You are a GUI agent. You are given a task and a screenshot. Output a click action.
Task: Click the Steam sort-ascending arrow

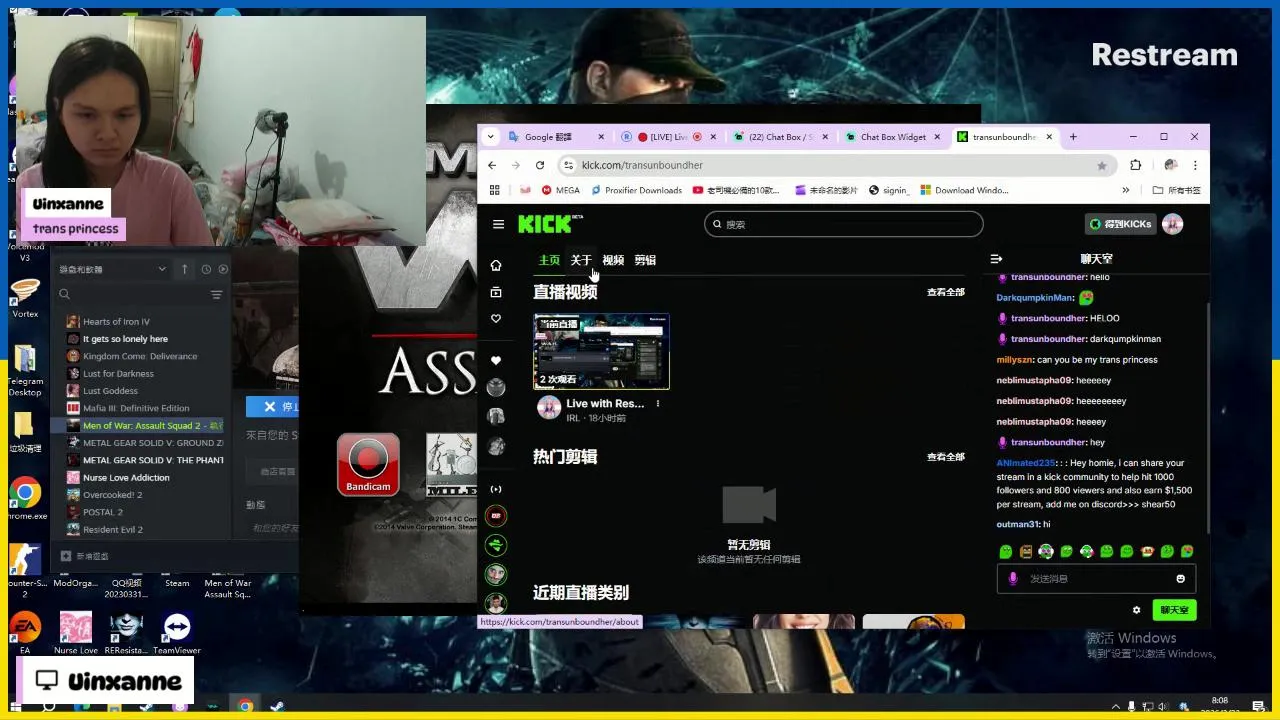184,269
